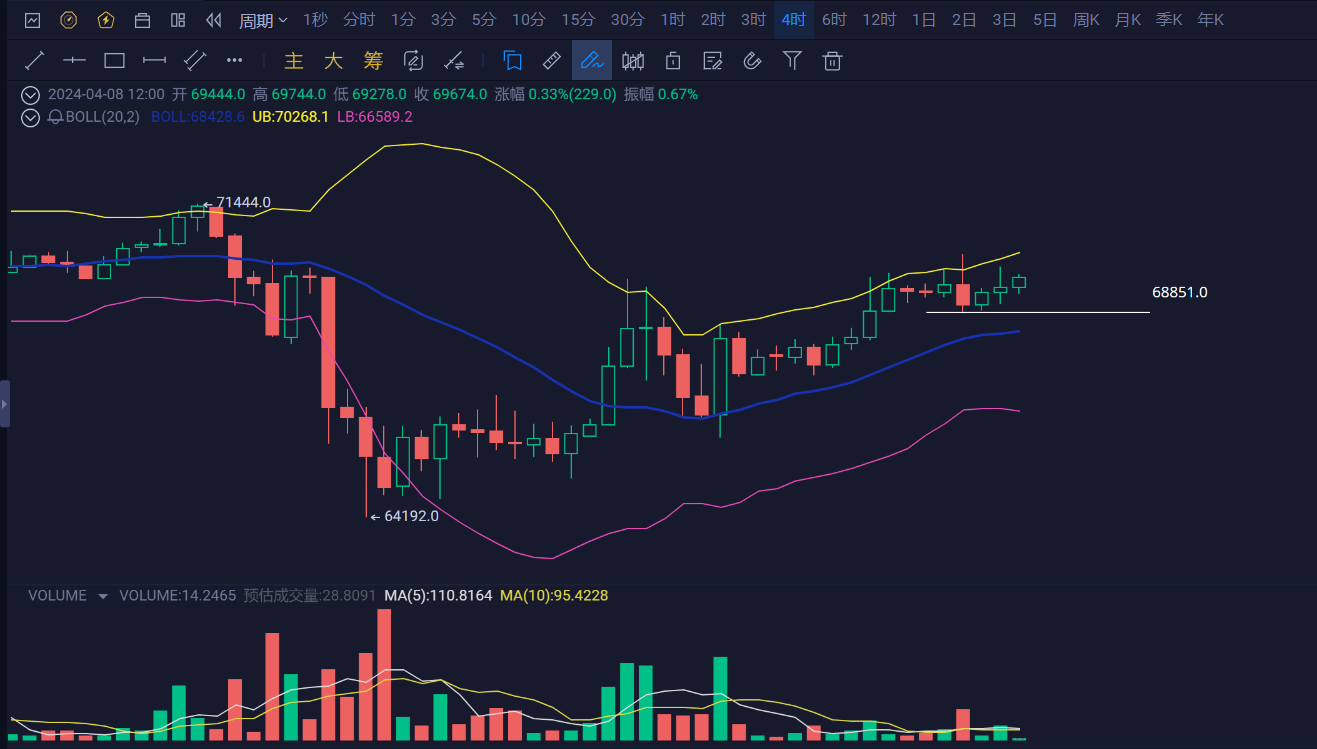Expand the VOLUME indicator dropdown arrow
The height and width of the screenshot is (749, 1317).
(x=102, y=596)
